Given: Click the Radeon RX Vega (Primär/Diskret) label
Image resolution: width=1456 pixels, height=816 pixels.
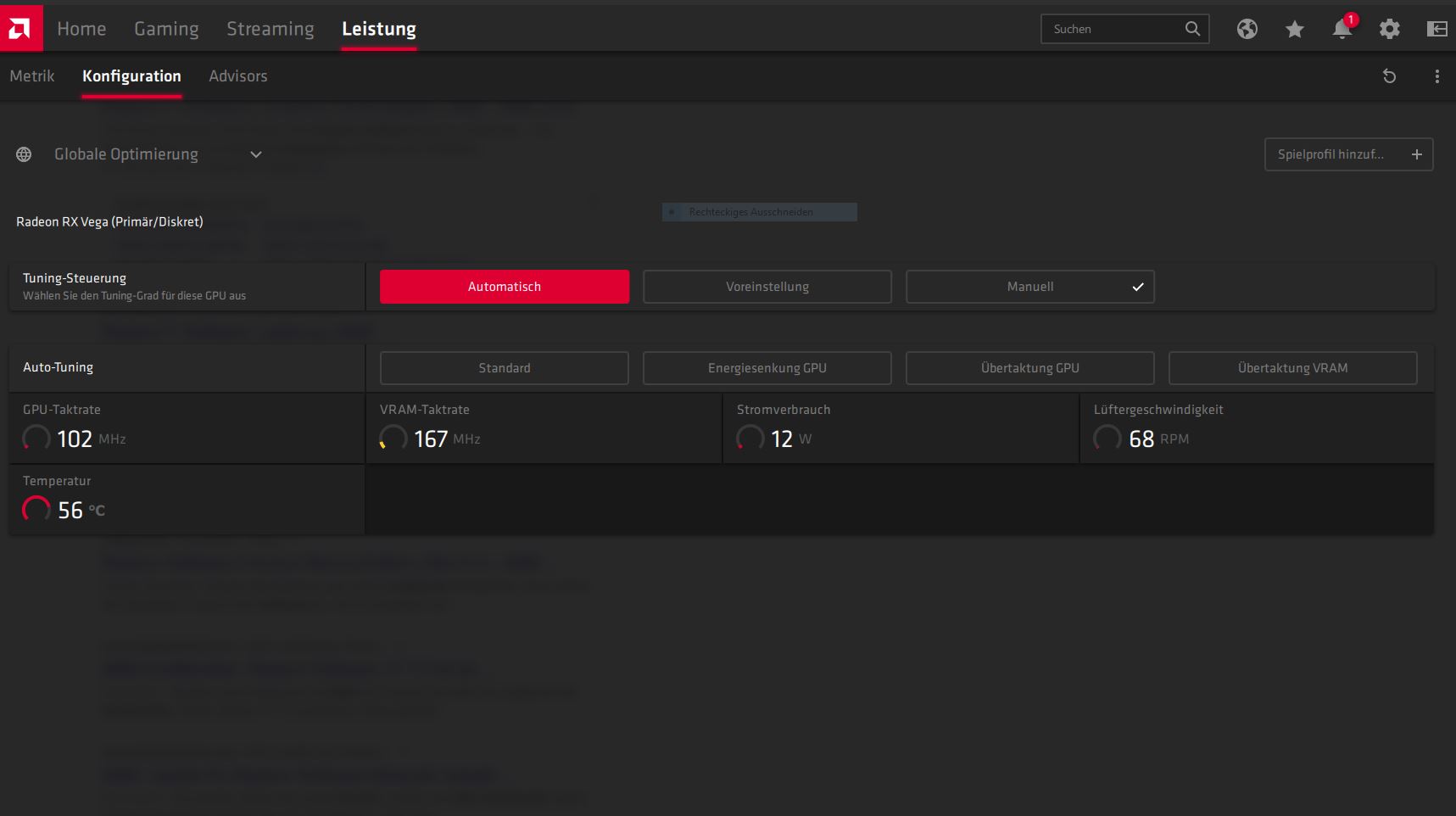Looking at the screenshot, I should click(x=109, y=221).
